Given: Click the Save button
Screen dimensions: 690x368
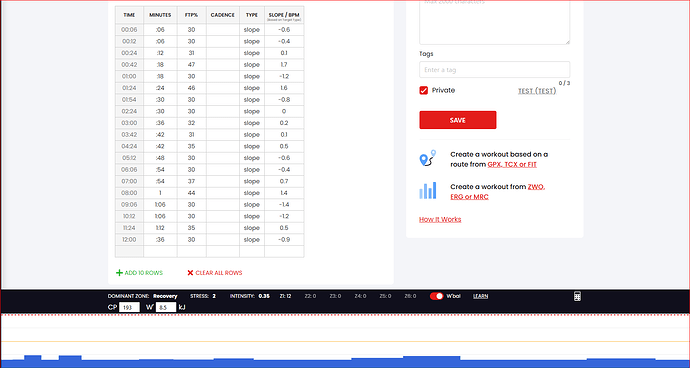Looking at the screenshot, I should pyautogui.click(x=458, y=120).
